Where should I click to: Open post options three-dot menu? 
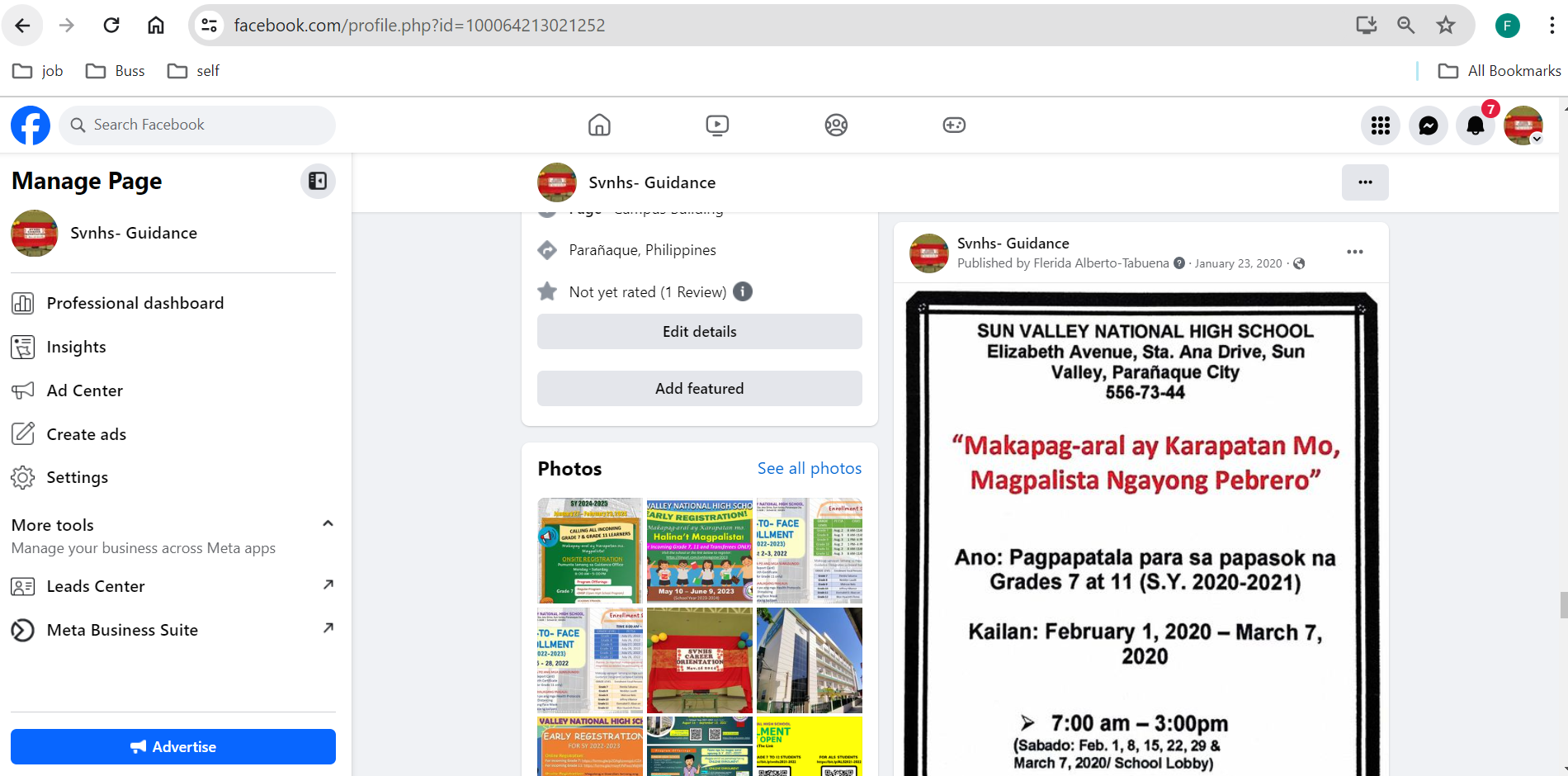point(1355,252)
